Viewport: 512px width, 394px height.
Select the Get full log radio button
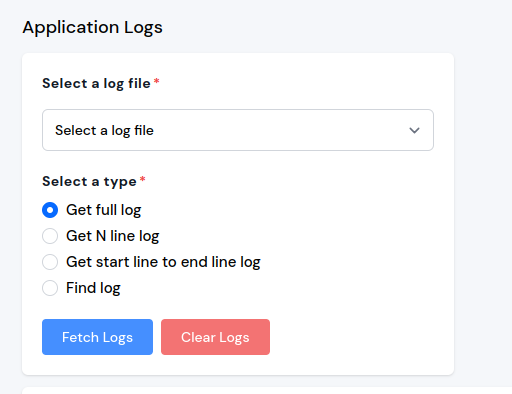50,210
